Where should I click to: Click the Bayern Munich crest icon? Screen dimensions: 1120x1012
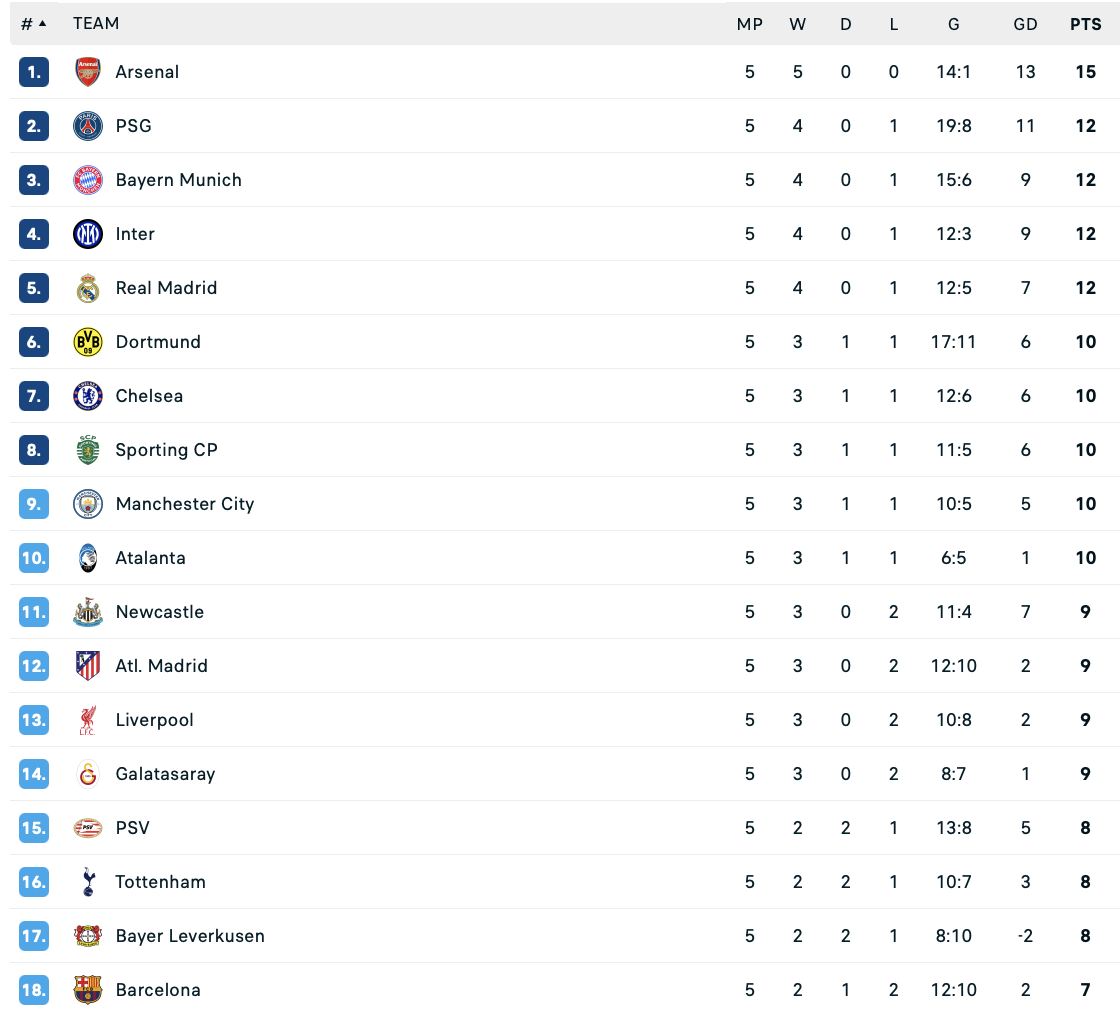[x=88, y=180]
